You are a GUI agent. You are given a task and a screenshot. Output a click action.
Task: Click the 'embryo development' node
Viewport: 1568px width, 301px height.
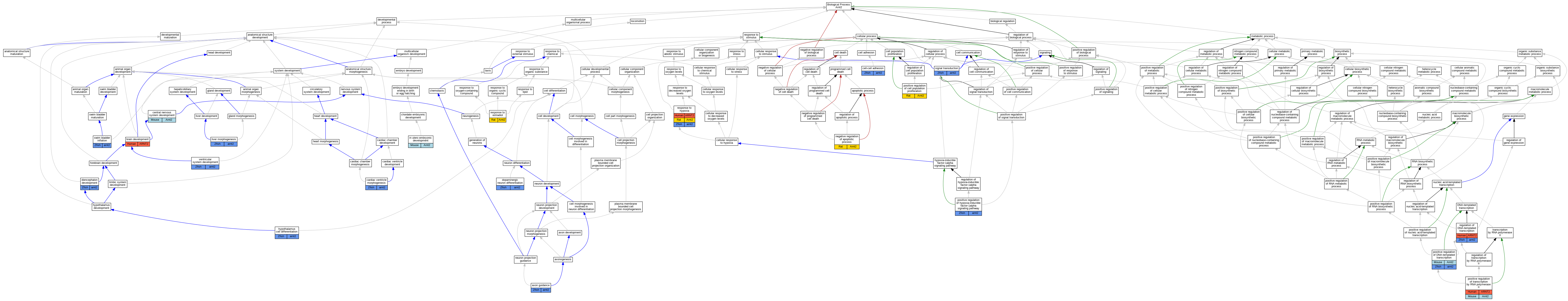(x=409, y=71)
